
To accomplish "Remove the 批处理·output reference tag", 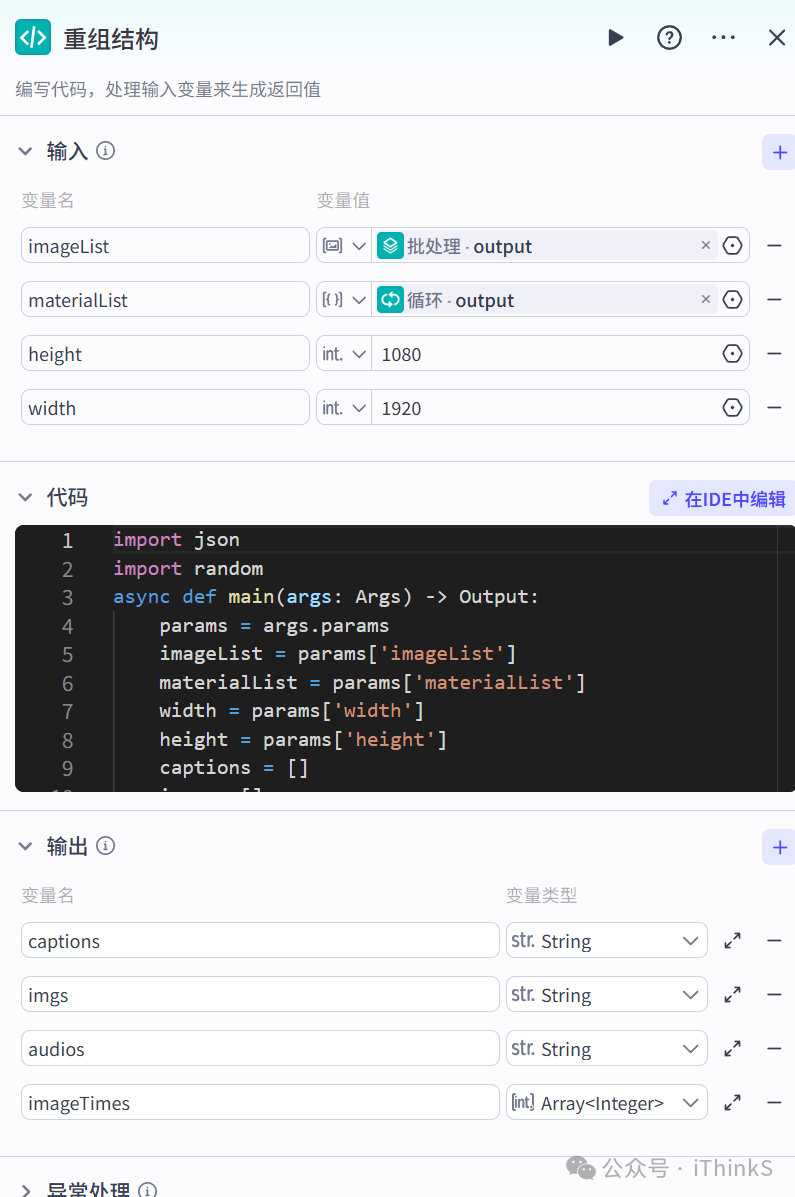I will [706, 245].
